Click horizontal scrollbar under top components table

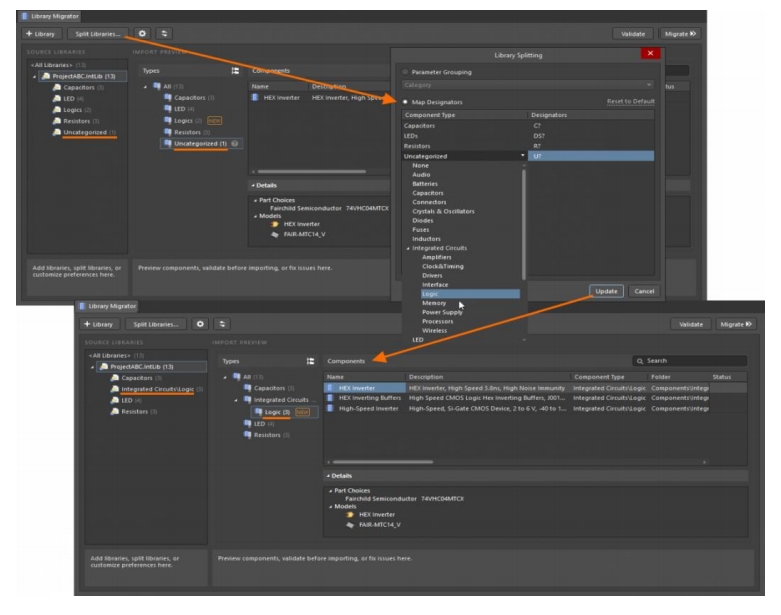pyautogui.click(x=312, y=171)
